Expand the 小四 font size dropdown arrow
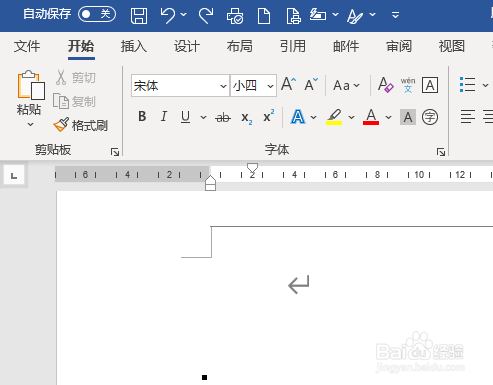Image resolution: width=493 pixels, height=385 pixels. click(x=270, y=86)
